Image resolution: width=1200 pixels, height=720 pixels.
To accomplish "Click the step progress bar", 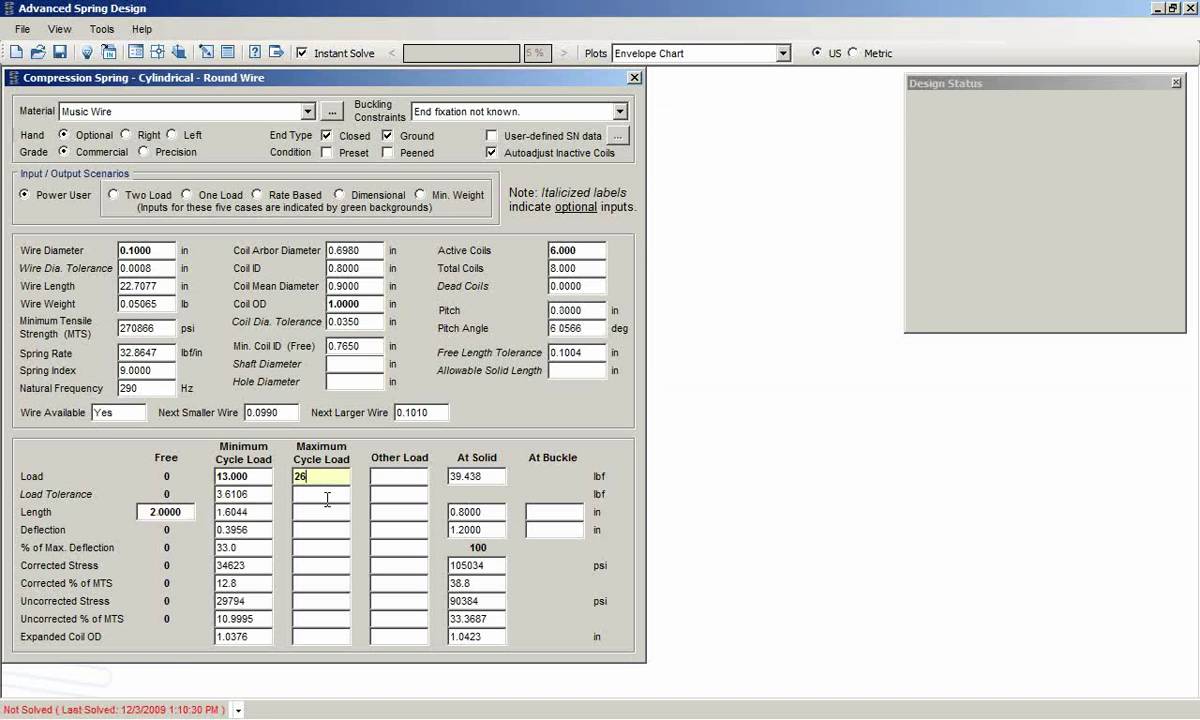I will pos(461,53).
